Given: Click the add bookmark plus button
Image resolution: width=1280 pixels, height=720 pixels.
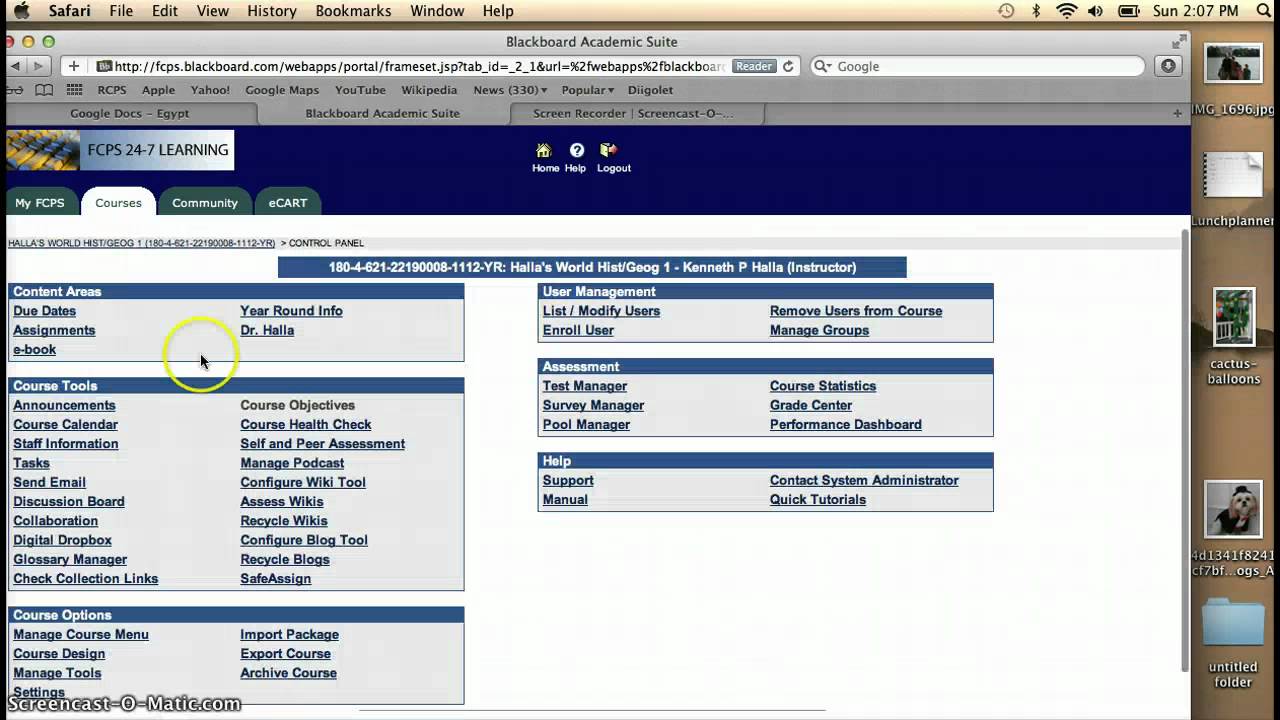Looking at the screenshot, I should pos(74,66).
